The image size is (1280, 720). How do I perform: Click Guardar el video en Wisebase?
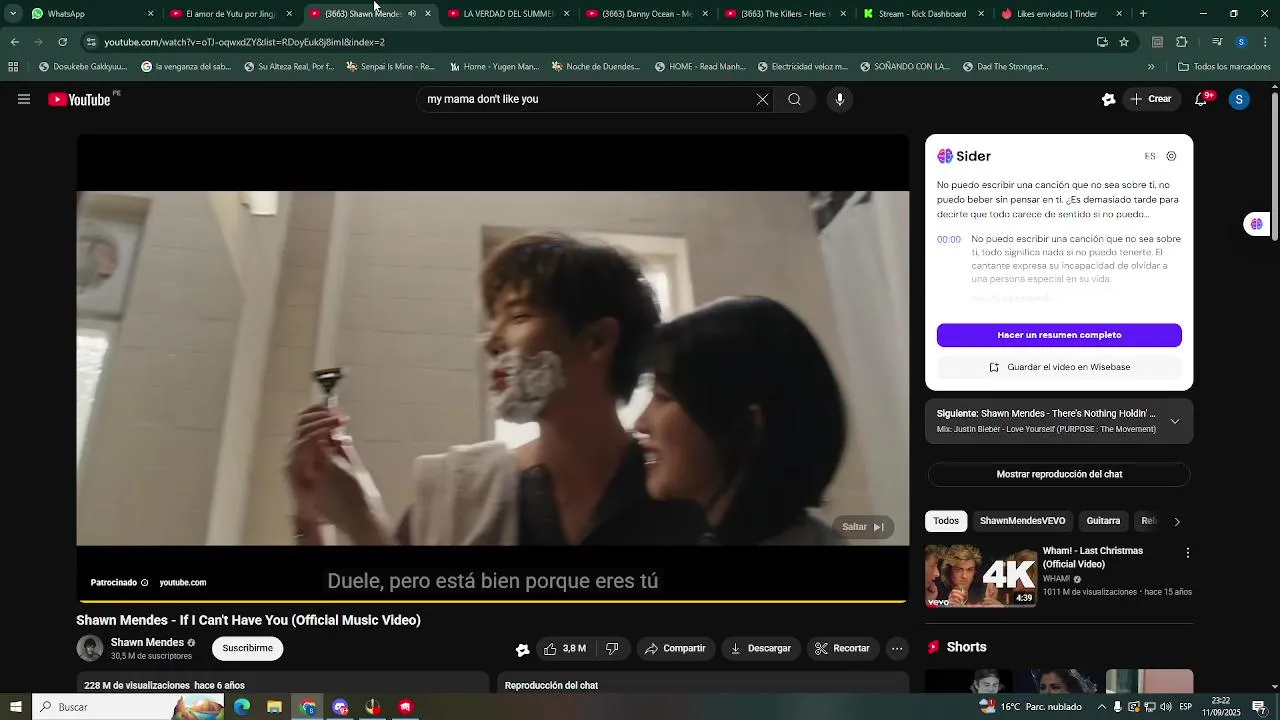(x=1059, y=367)
